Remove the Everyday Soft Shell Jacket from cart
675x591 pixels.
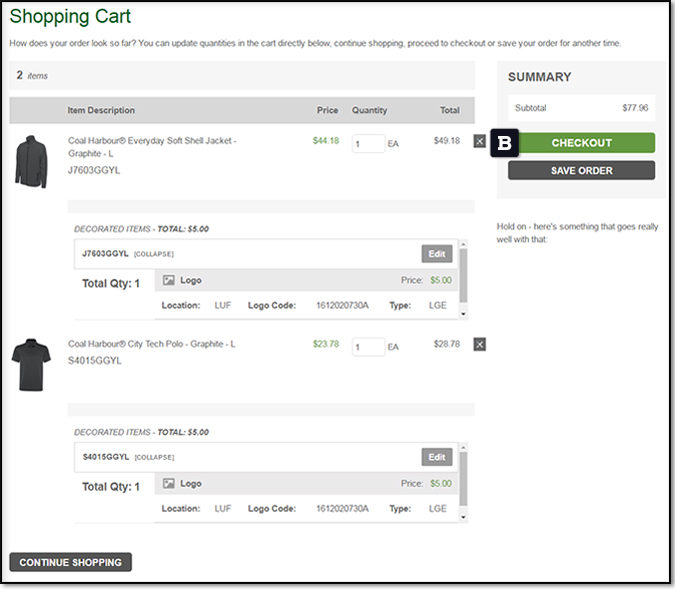click(x=479, y=142)
